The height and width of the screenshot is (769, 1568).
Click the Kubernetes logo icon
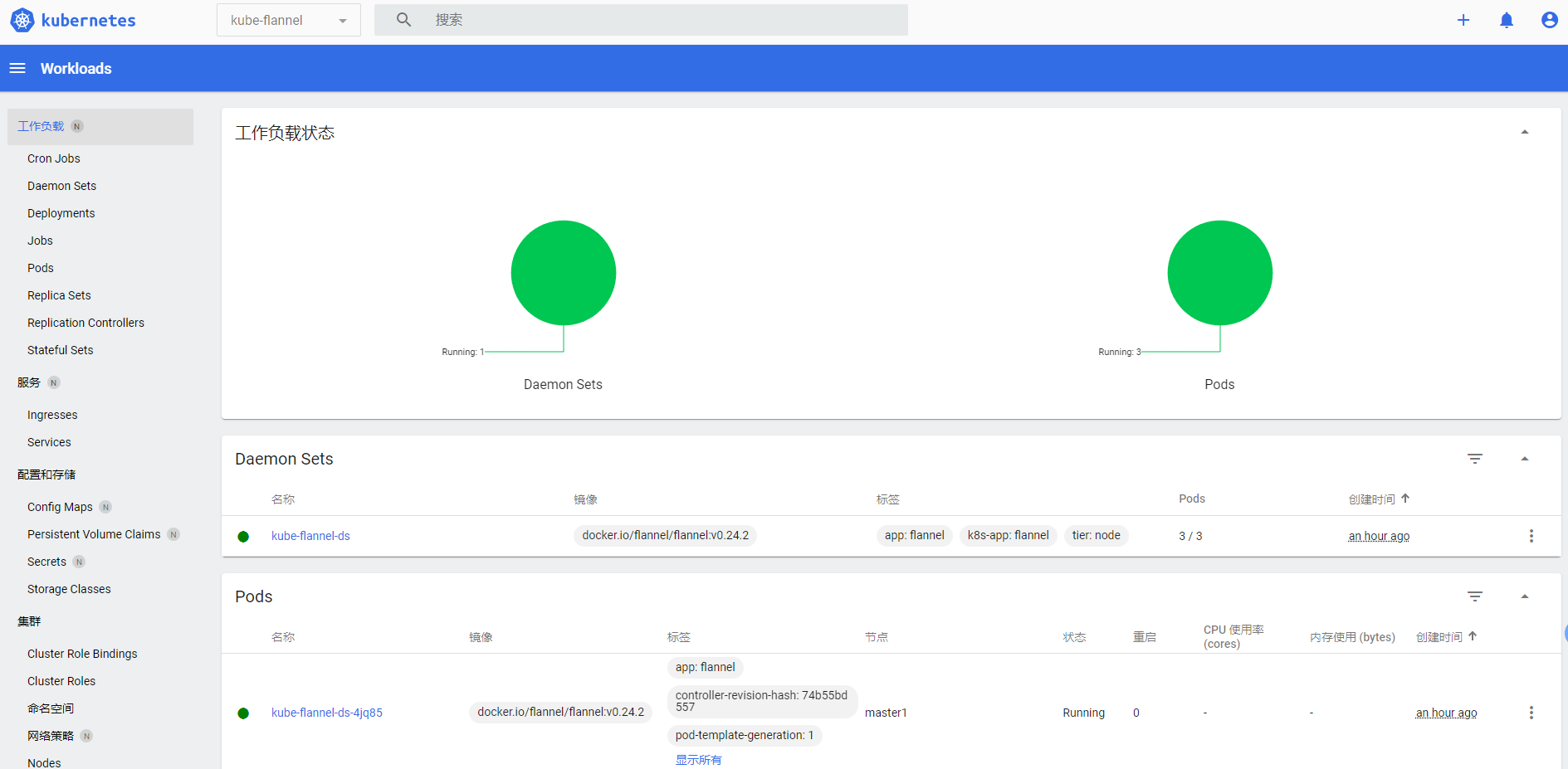click(22, 20)
